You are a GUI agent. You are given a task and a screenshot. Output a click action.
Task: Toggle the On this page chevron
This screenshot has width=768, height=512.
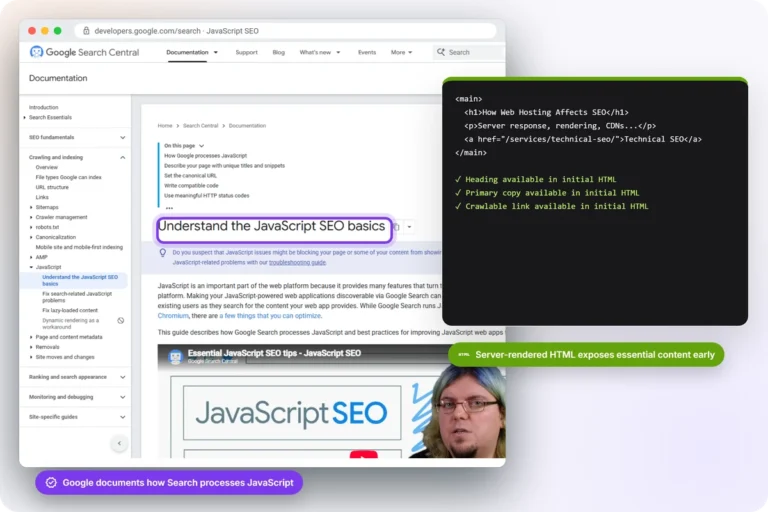[x=201, y=146]
